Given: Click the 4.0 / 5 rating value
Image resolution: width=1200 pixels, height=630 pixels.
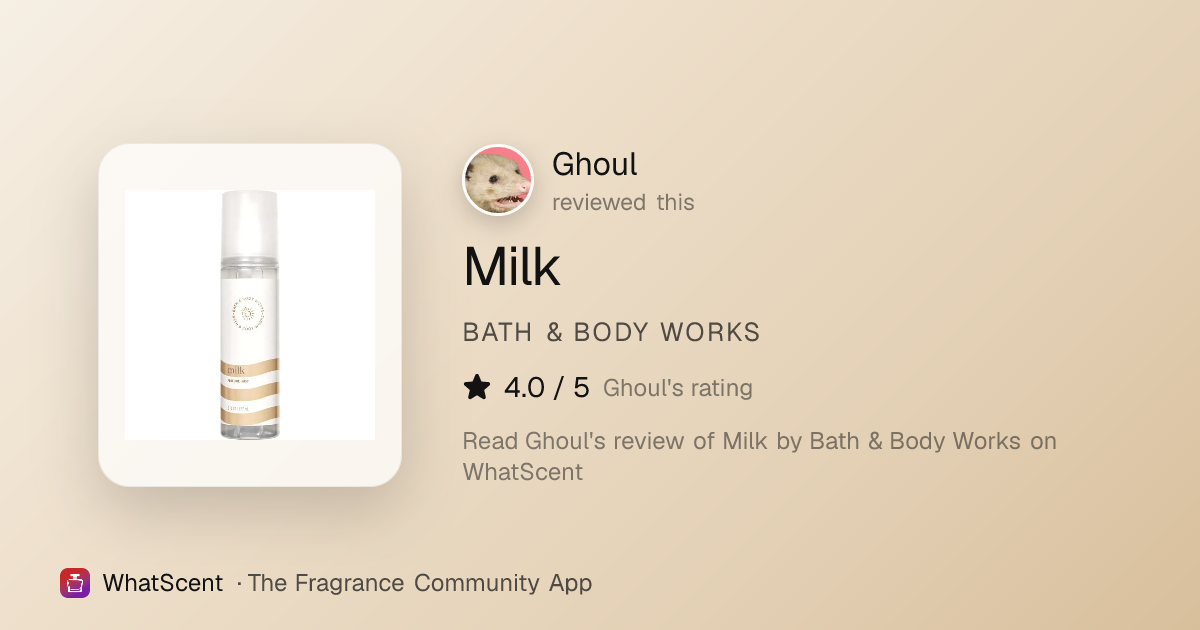Looking at the screenshot, I should click(x=547, y=388).
